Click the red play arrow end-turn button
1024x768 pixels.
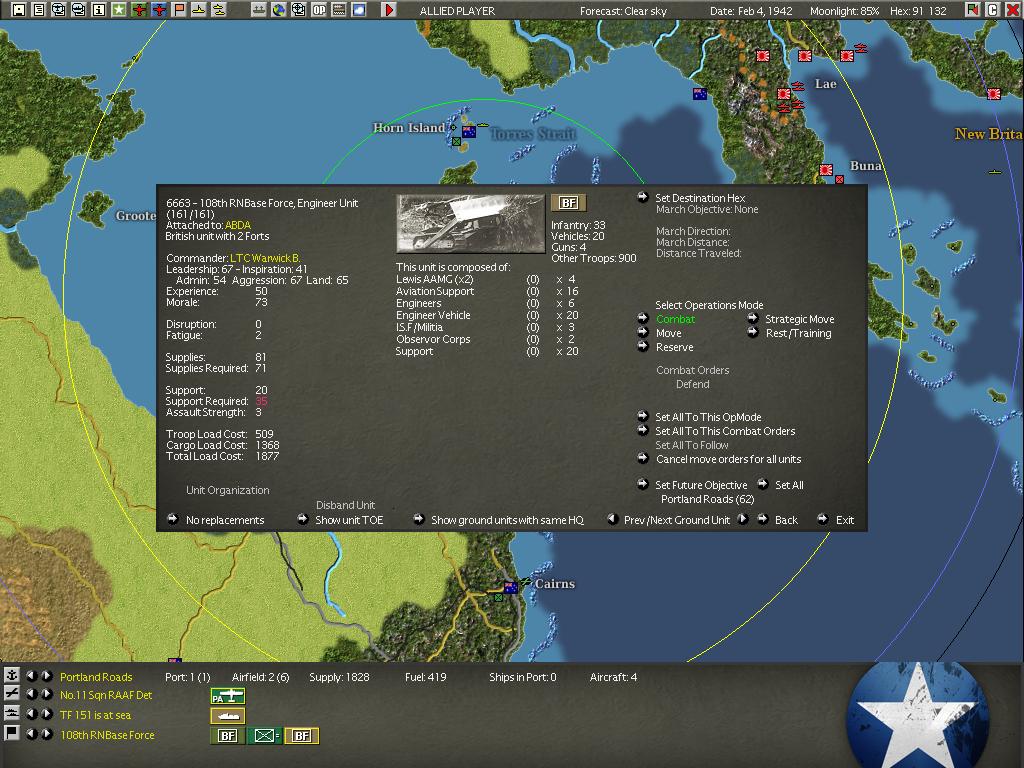389,10
